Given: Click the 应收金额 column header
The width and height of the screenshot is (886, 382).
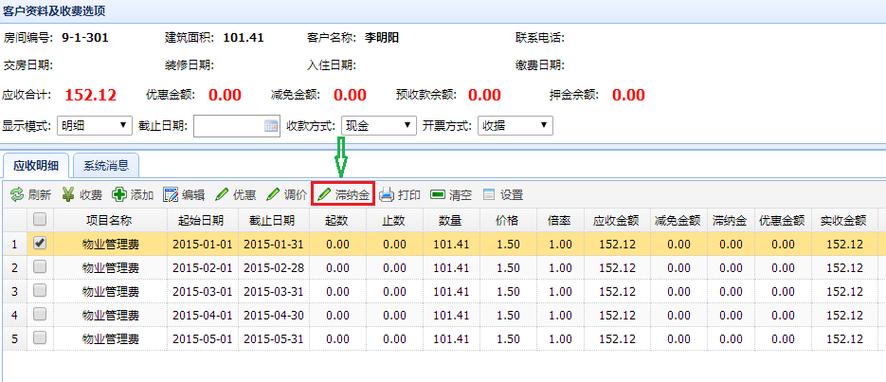Looking at the screenshot, I should 616,220.
